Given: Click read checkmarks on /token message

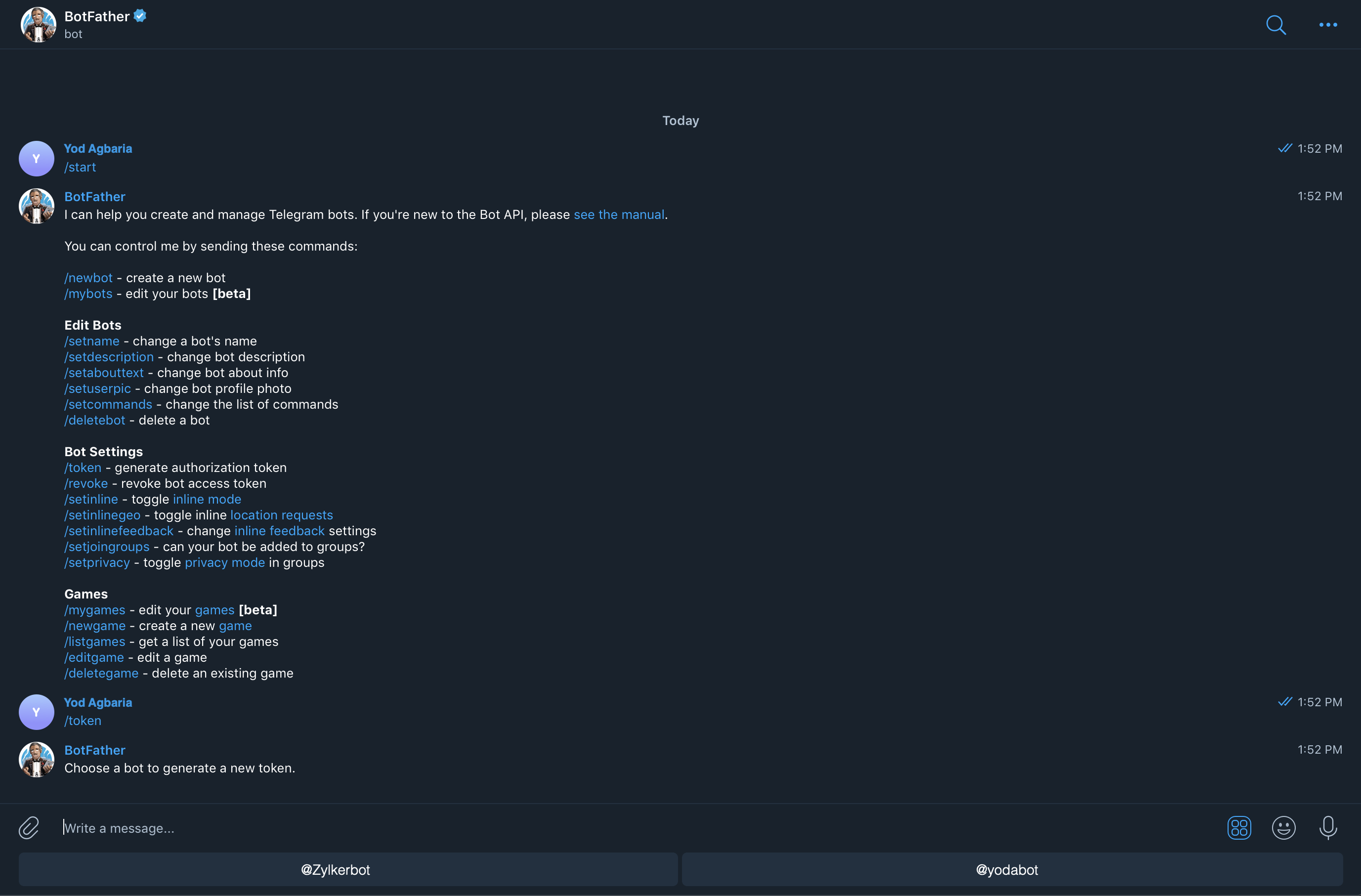Looking at the screenshot, I should (1284, 702).
